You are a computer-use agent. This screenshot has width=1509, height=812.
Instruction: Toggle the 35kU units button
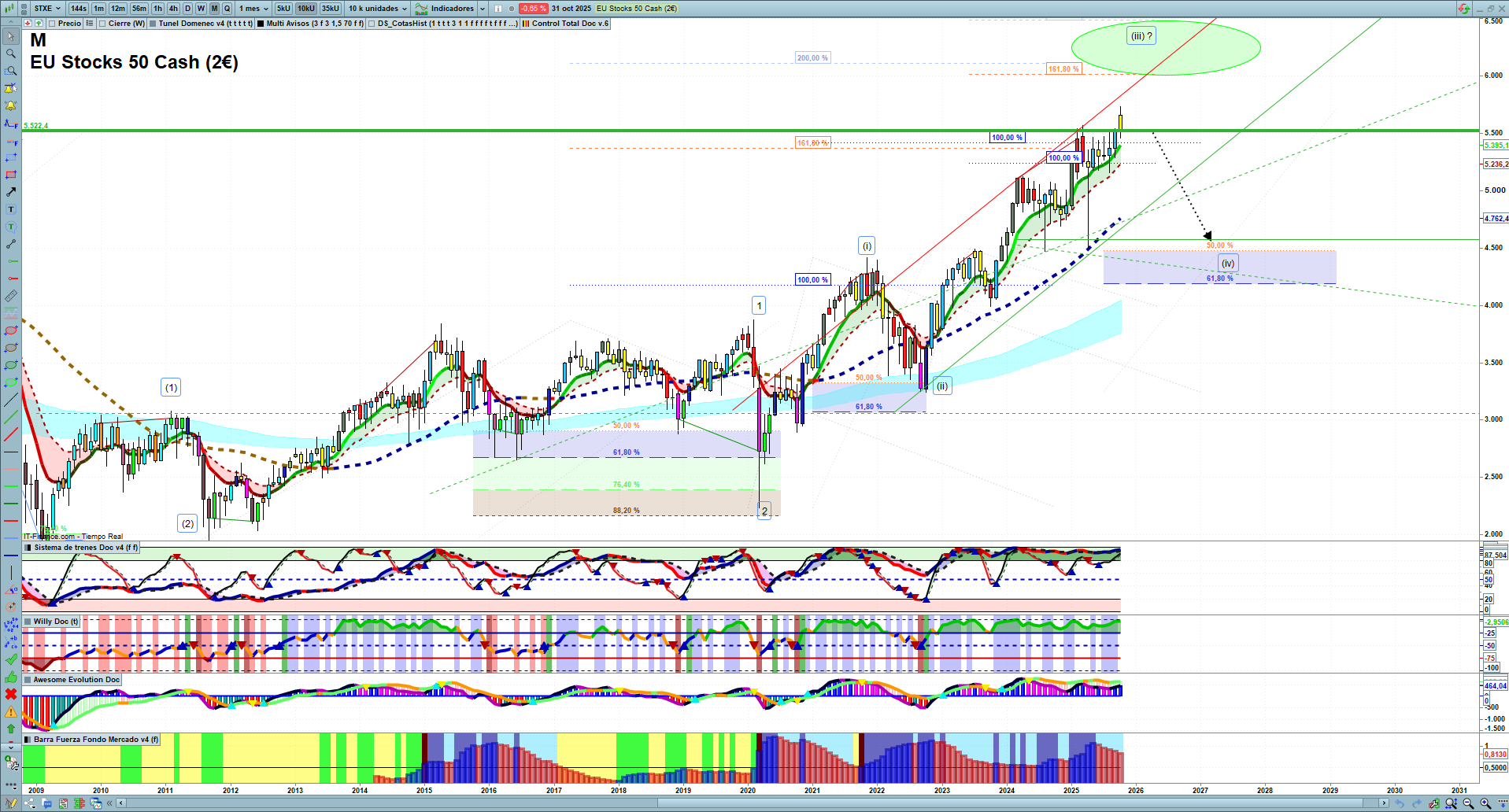coord(331,9)
